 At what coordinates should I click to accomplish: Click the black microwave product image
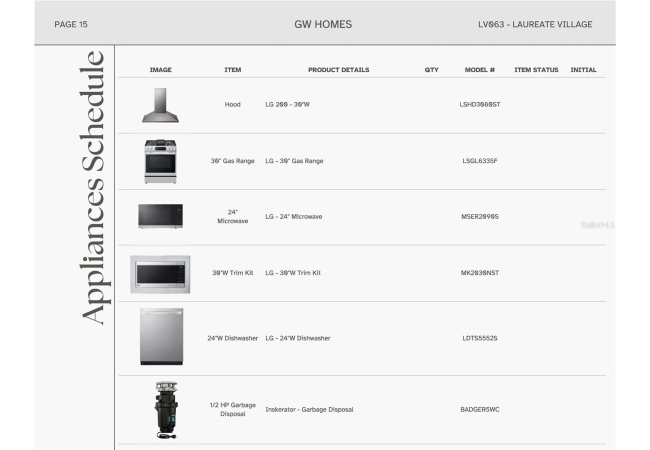[x=161, y=216]
